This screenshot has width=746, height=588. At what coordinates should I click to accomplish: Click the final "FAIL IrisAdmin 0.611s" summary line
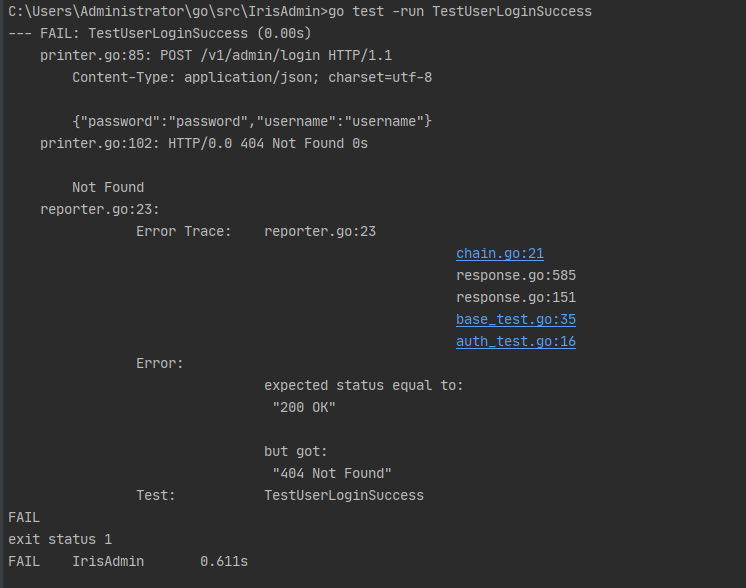coord(128,561)
